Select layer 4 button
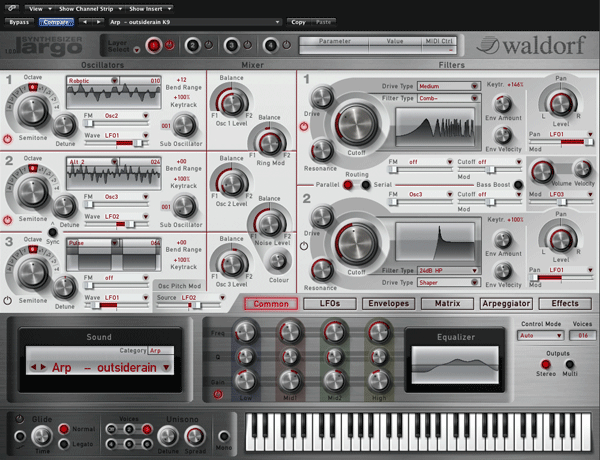 pyautogui.click(x=271, y=46)
